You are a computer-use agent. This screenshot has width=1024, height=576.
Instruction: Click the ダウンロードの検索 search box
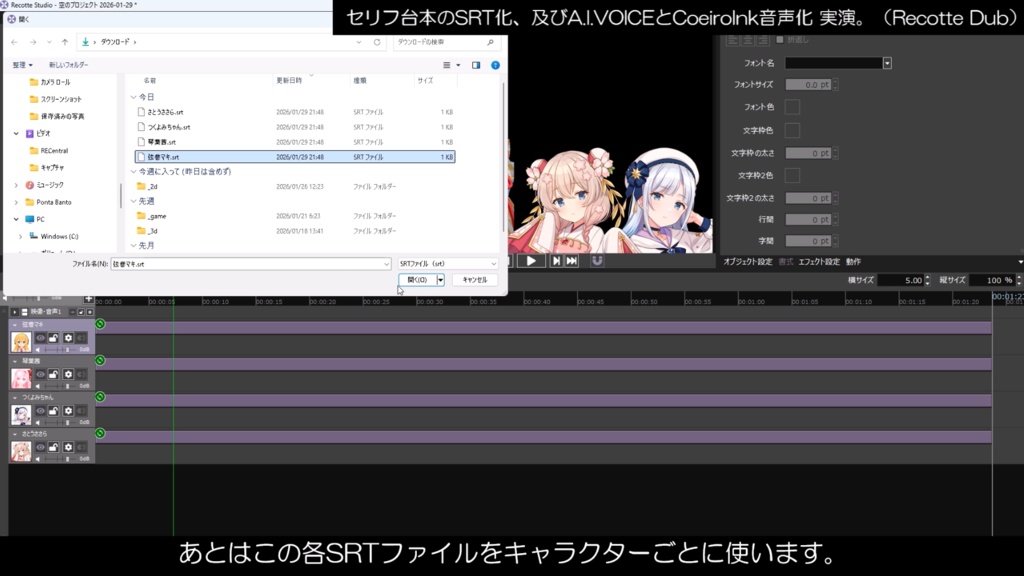pyautogui.click(x=445, y=42)
